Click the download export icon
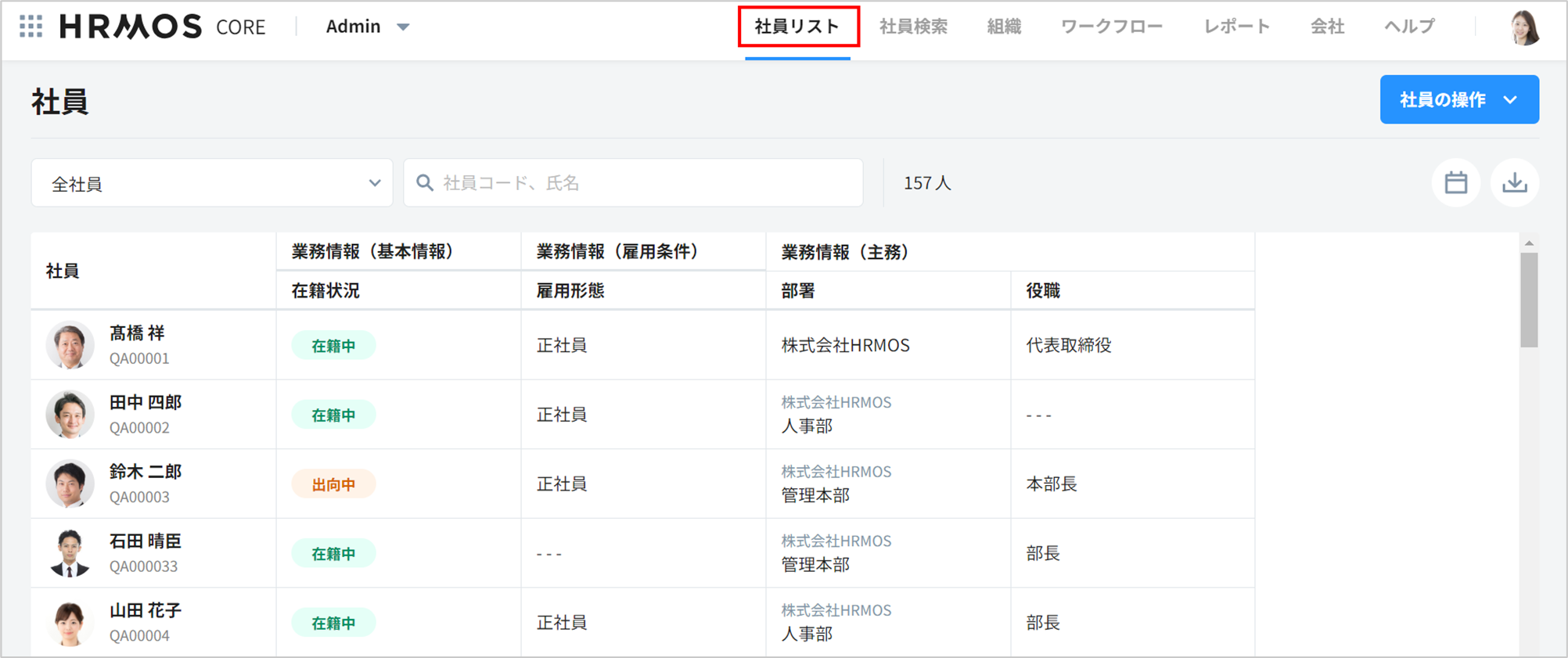The height and width of the screenshot is (658, 1568). point(1514,183)
